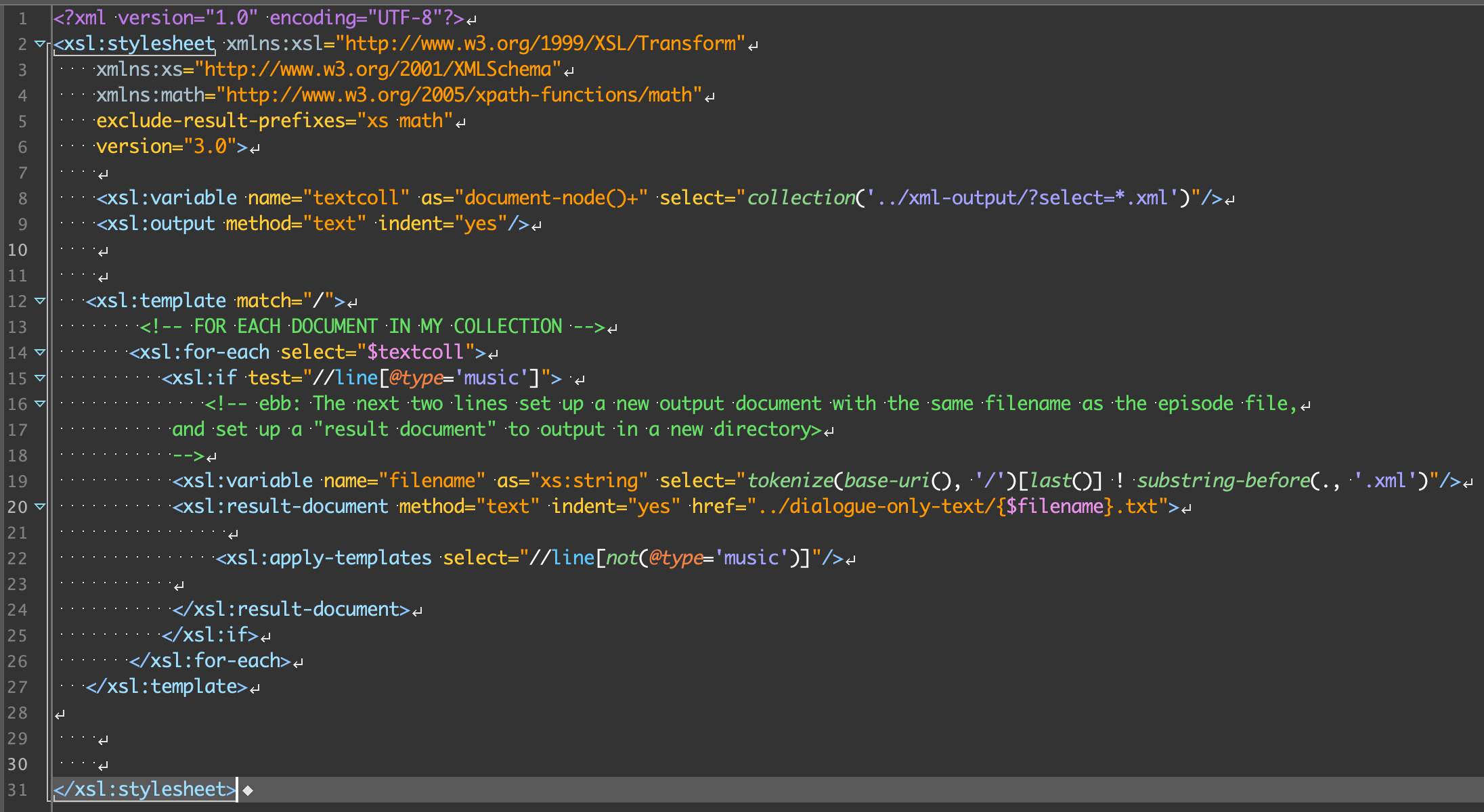This screenshot has height=812, width=1484.
Task: Click the collection function on line 8
Action: 800,198
